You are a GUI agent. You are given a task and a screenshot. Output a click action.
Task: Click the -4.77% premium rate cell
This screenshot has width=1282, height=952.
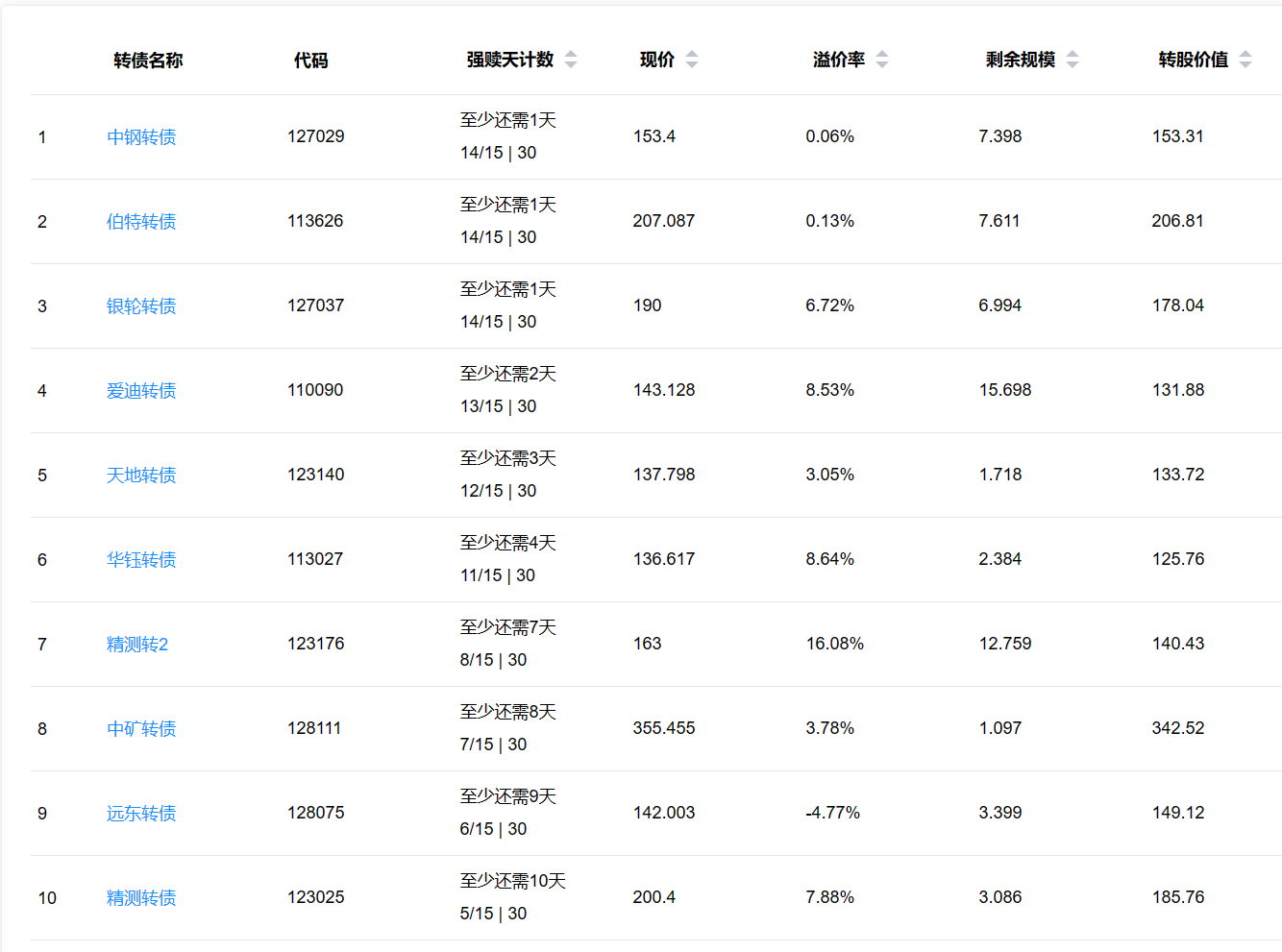(832, 813)
